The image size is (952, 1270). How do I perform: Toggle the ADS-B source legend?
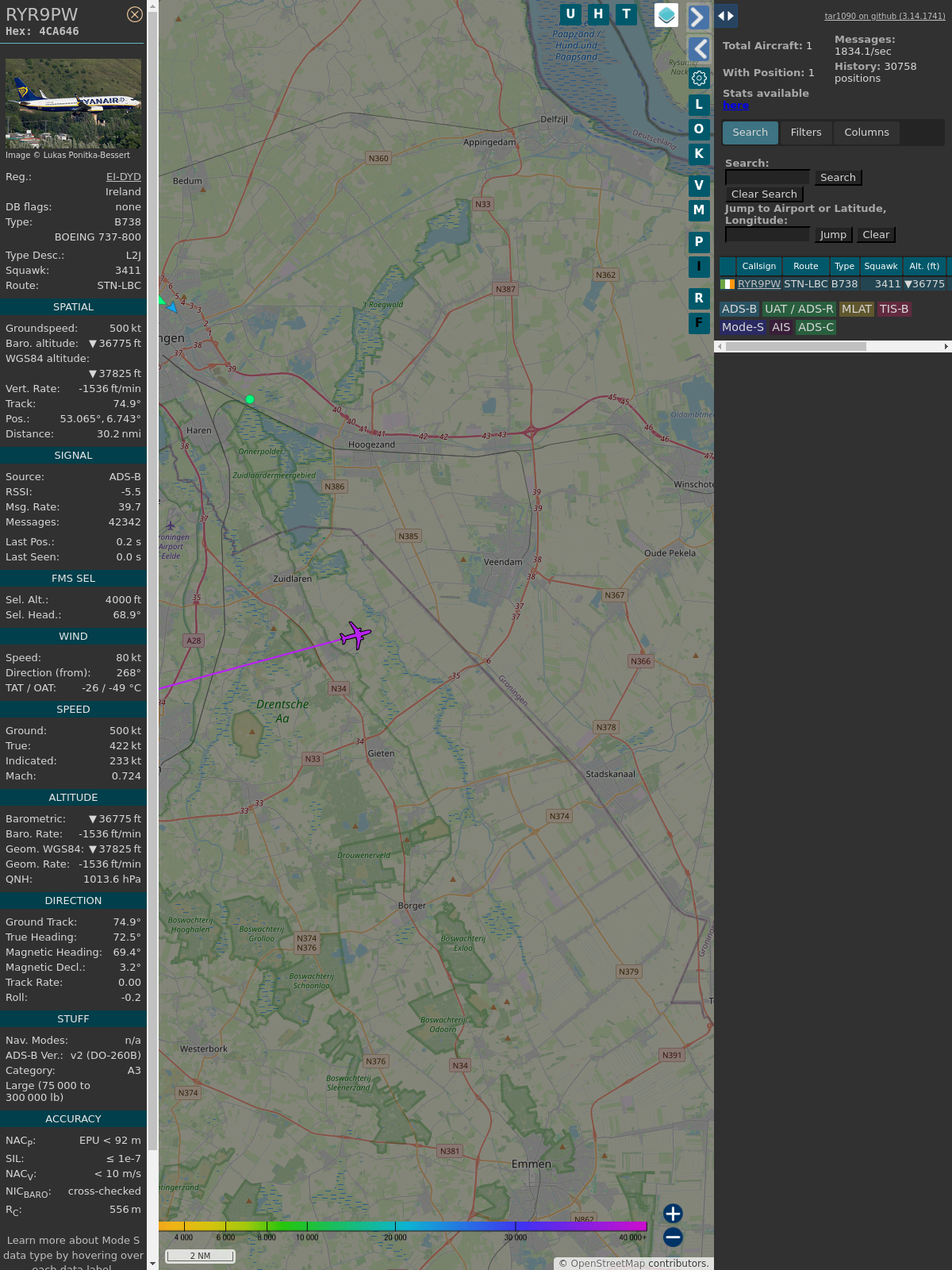739,310
